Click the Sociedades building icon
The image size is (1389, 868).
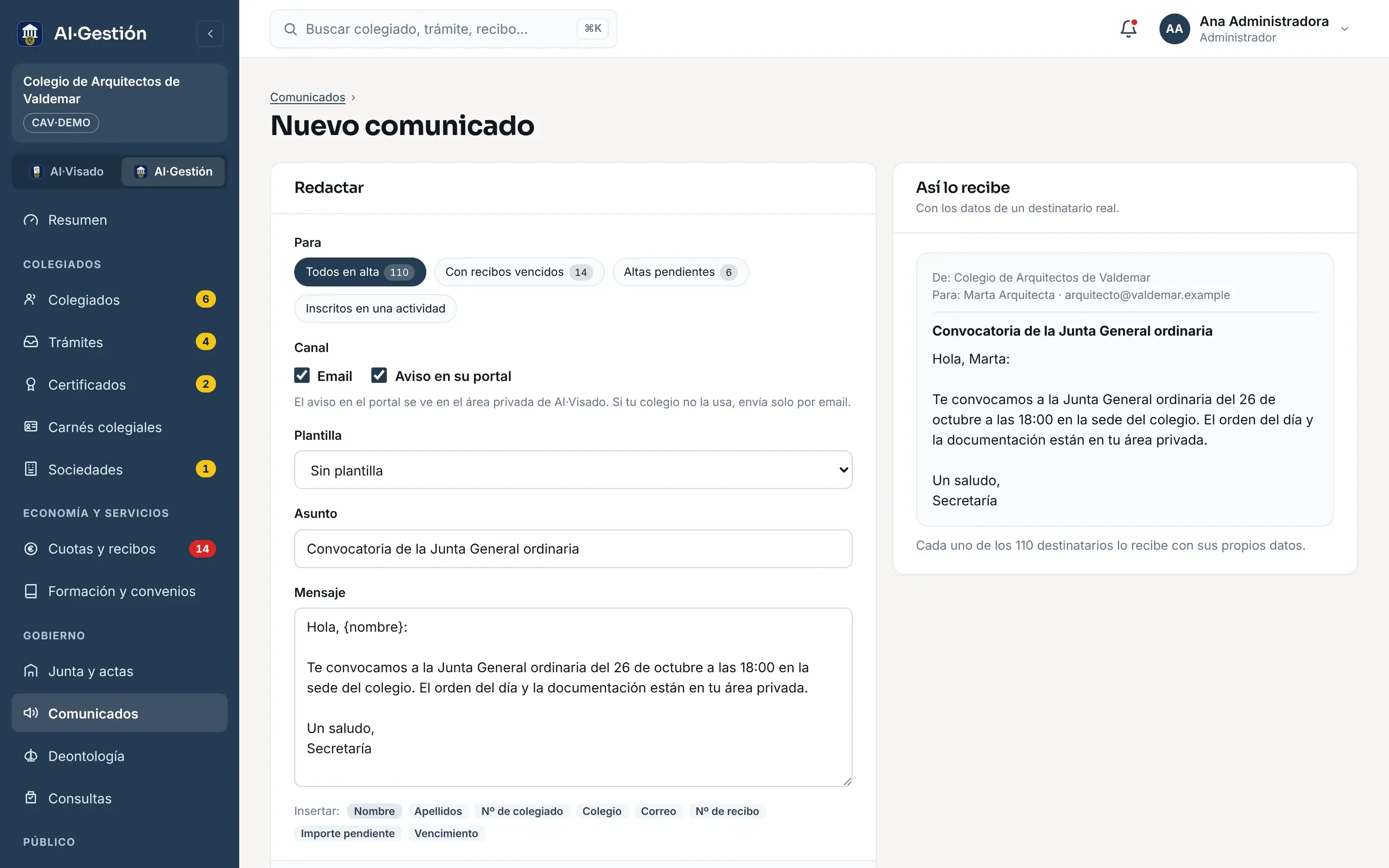[31, 470]
